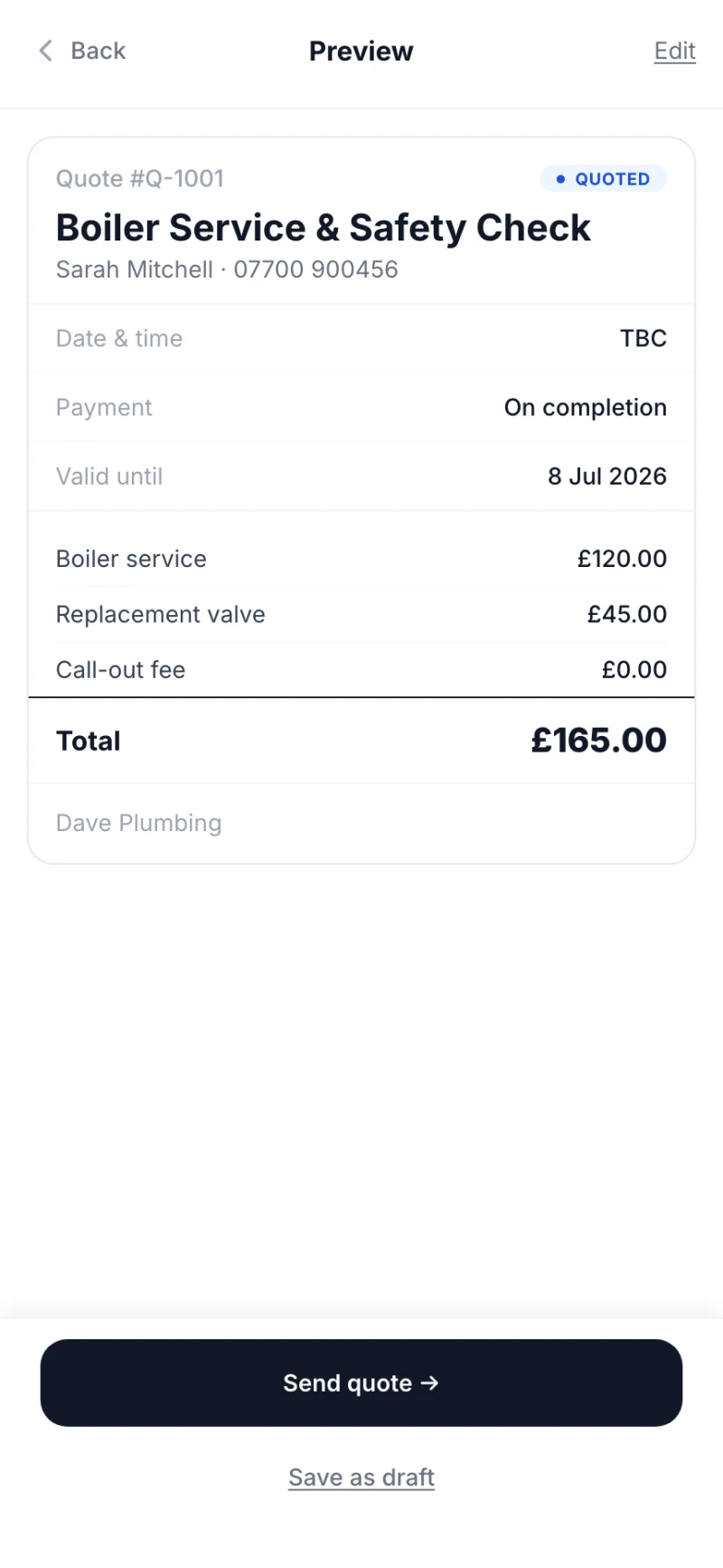Tap the Preview screen title
Viewport: 723px width, 1568px height.
(361, 51)
